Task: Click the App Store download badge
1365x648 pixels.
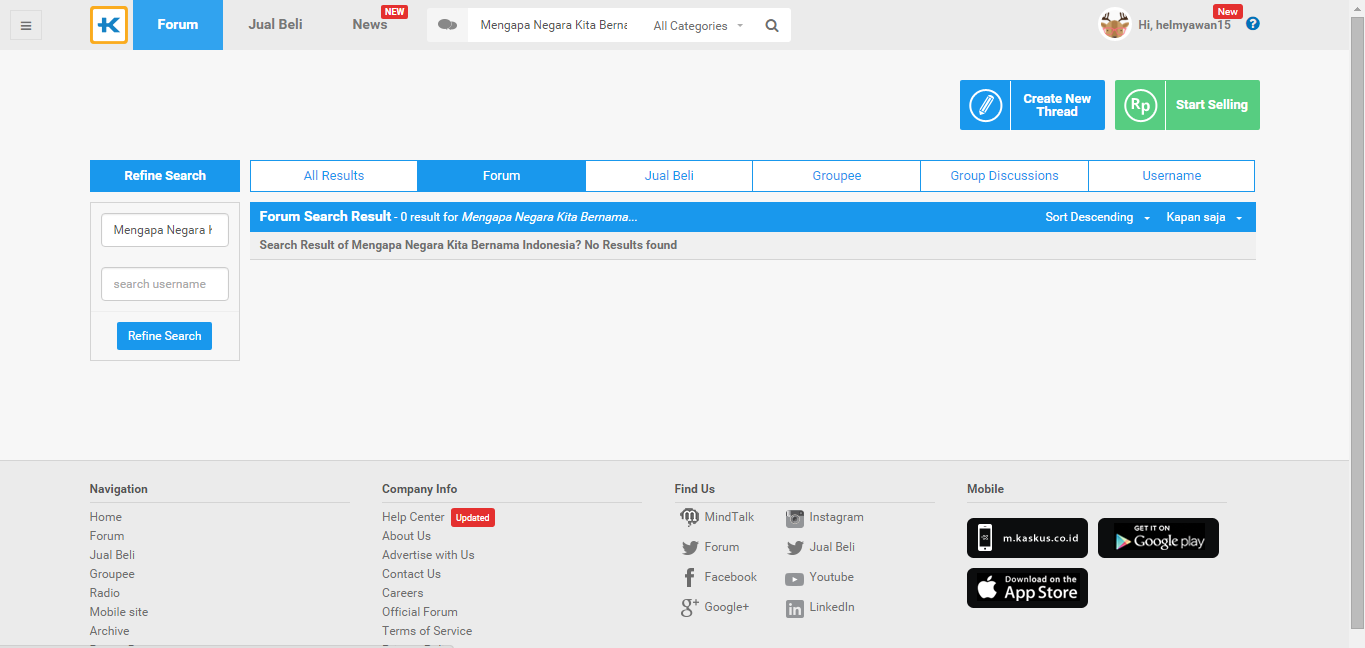Action: click(1027, 588)
